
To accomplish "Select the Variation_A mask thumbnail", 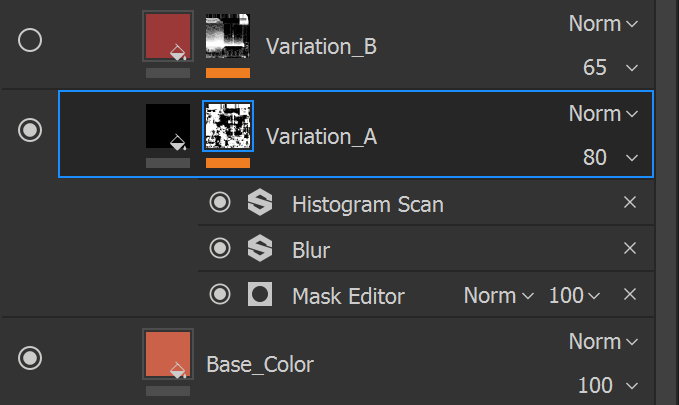I will coord(228,126).
